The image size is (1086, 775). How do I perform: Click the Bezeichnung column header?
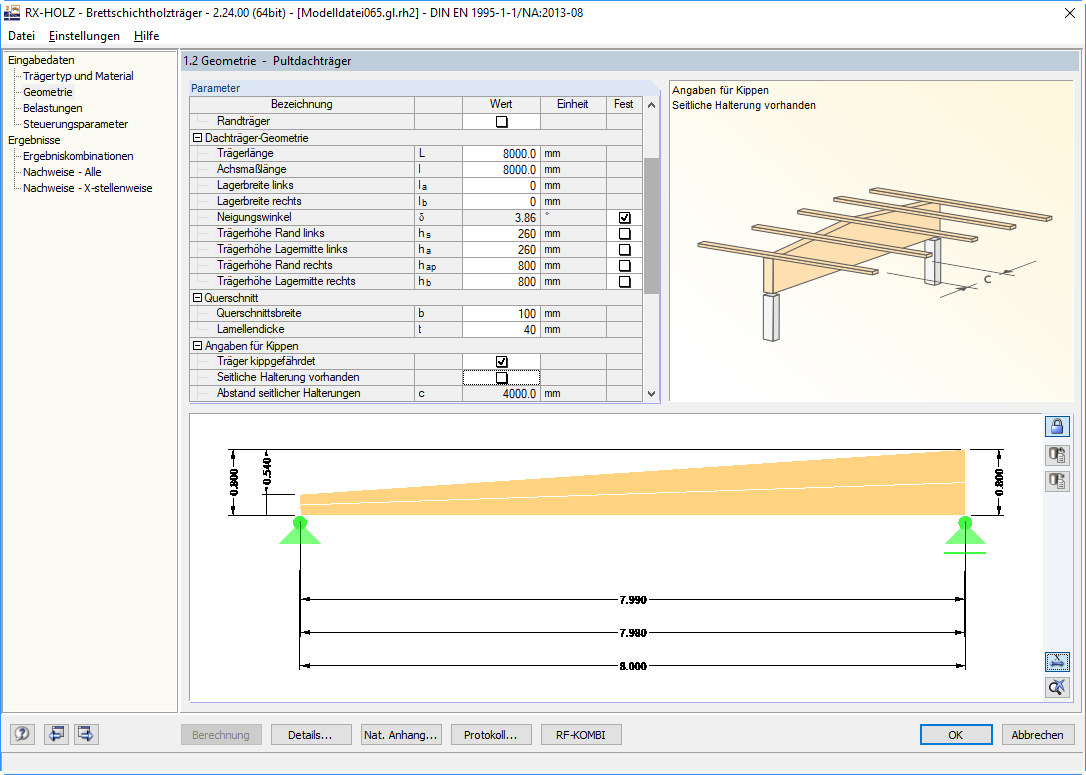(302, 104)
